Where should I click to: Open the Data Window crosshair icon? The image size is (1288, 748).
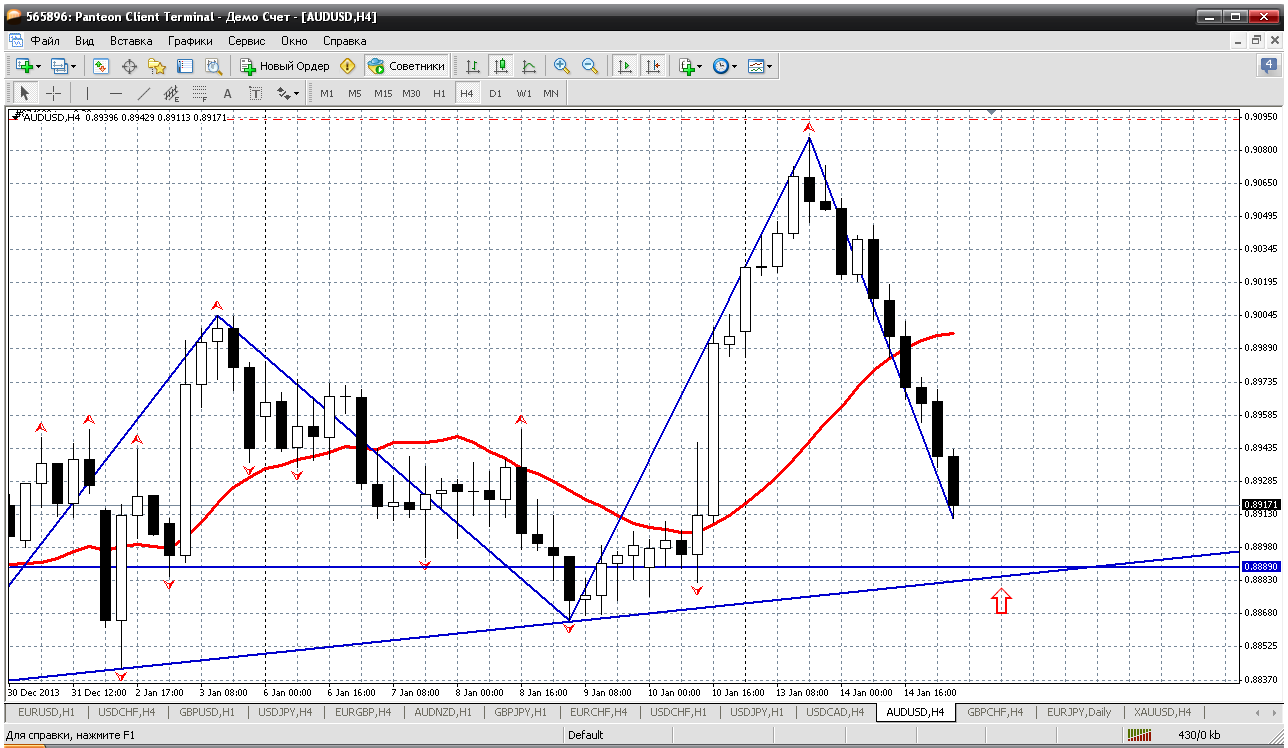coord(129,66)
